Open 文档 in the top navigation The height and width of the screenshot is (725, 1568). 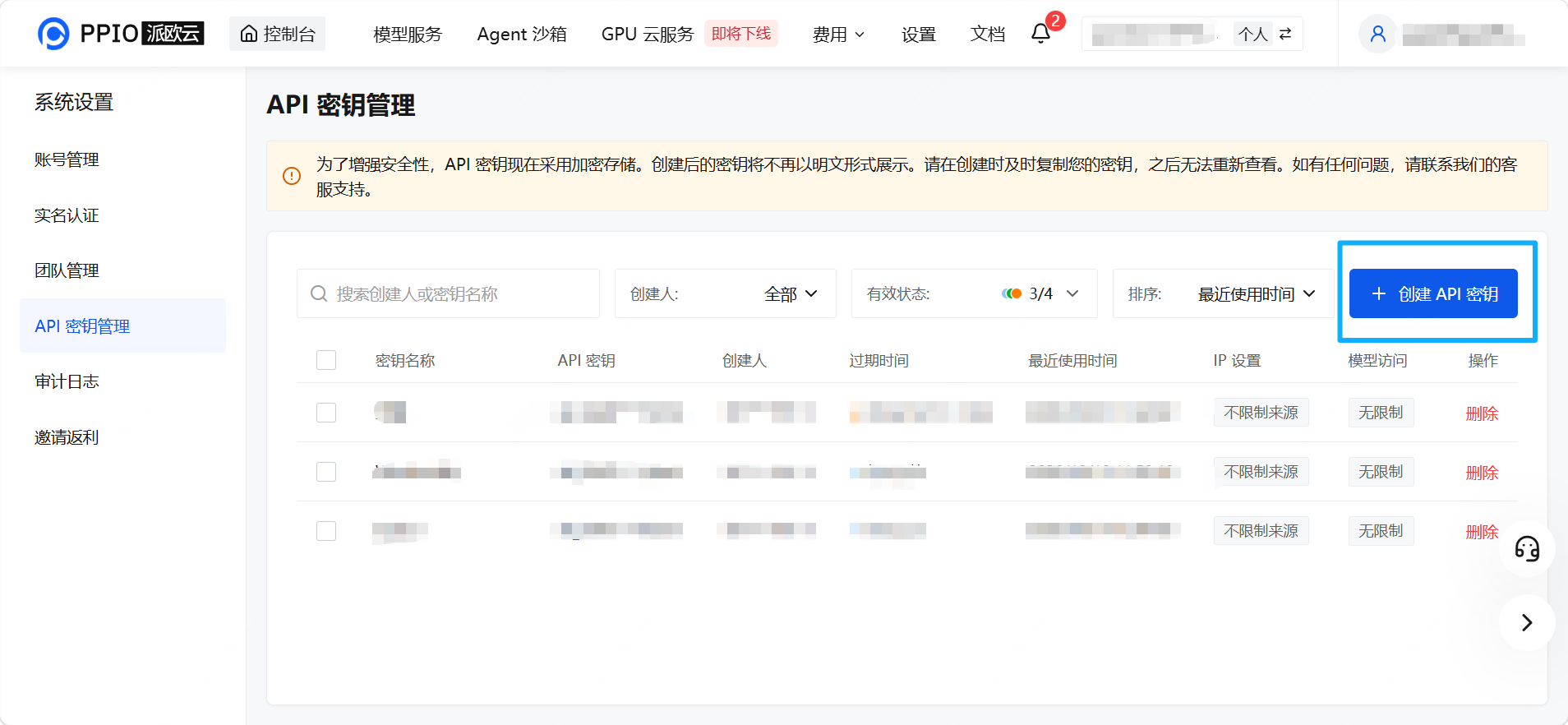(988, 34)
